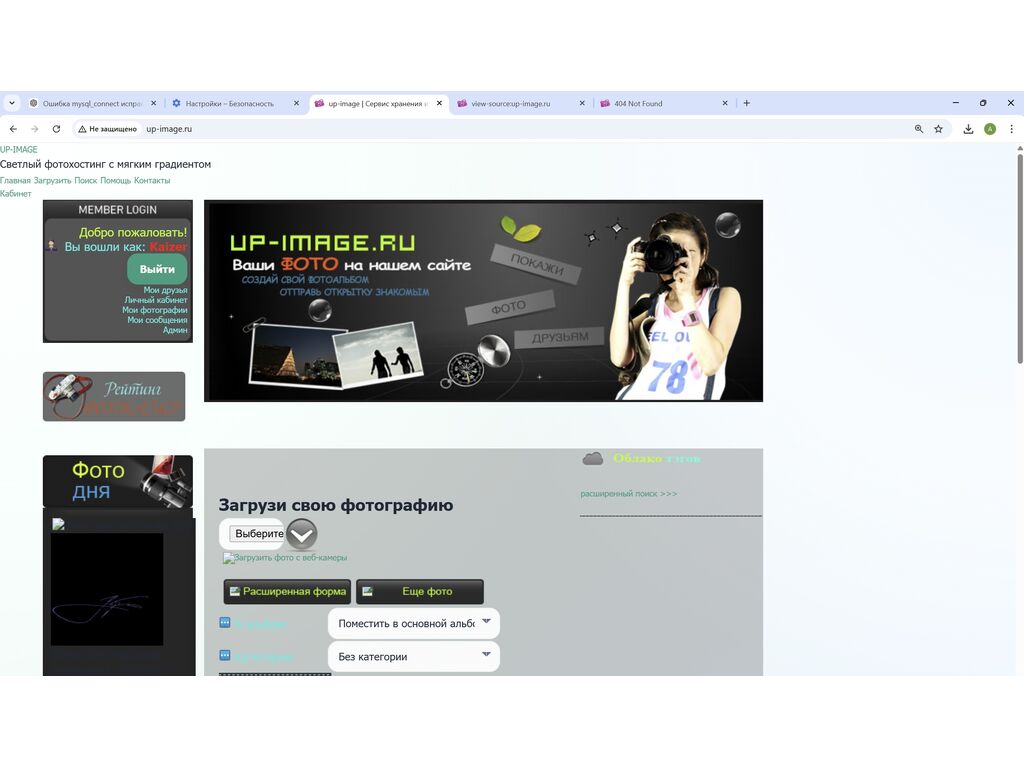This screenshot has width=1024, height=768.
Task: Click the blue icon beside the album selector
Action: (225, 623)
